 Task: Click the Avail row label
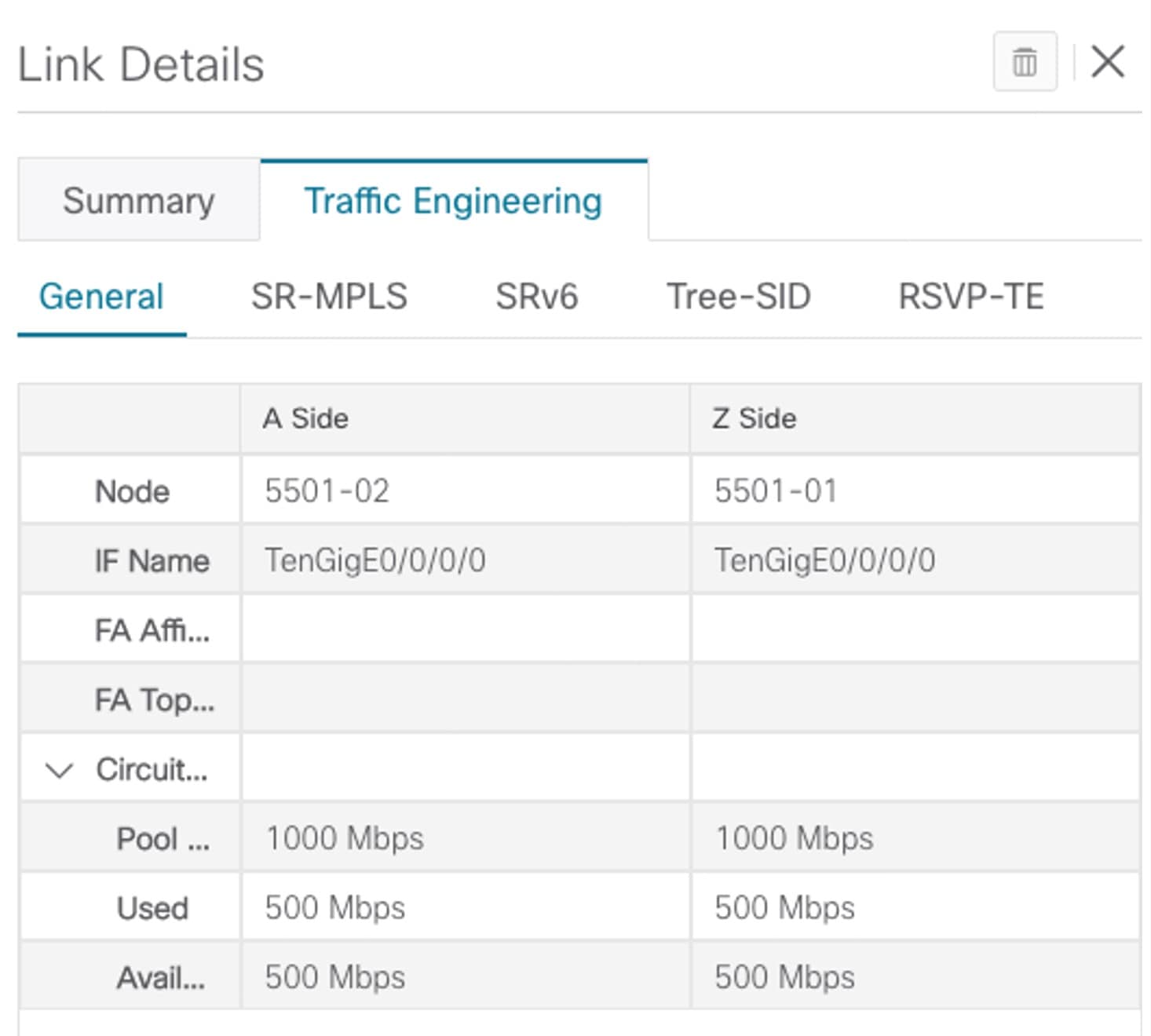point(162,976)
